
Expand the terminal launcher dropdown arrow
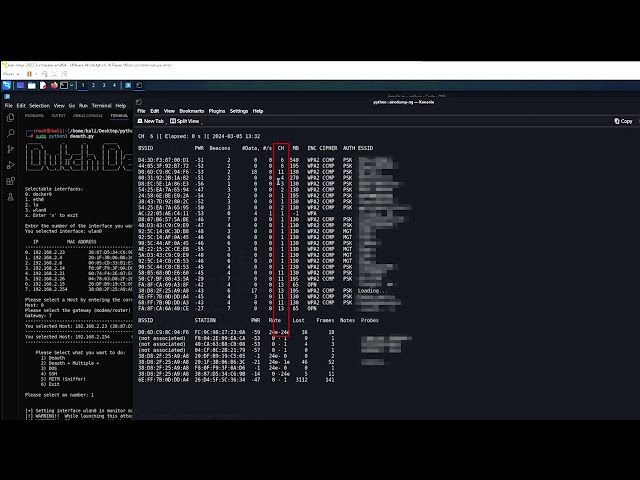pos(71,85)
